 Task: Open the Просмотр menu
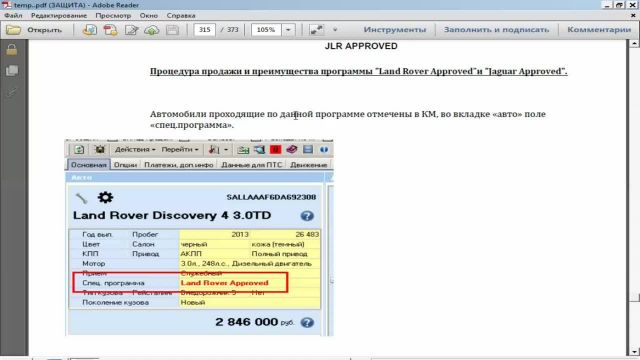pos(113,16)
